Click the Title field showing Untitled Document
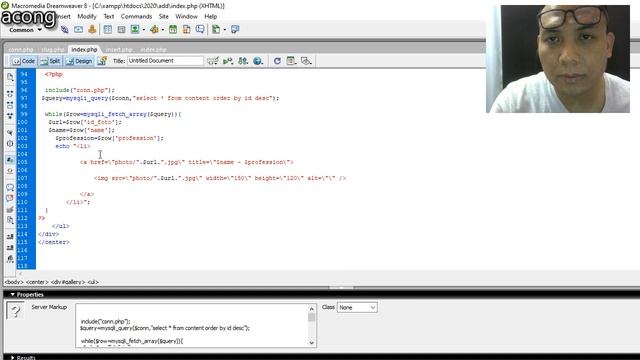 click(165, 61)
